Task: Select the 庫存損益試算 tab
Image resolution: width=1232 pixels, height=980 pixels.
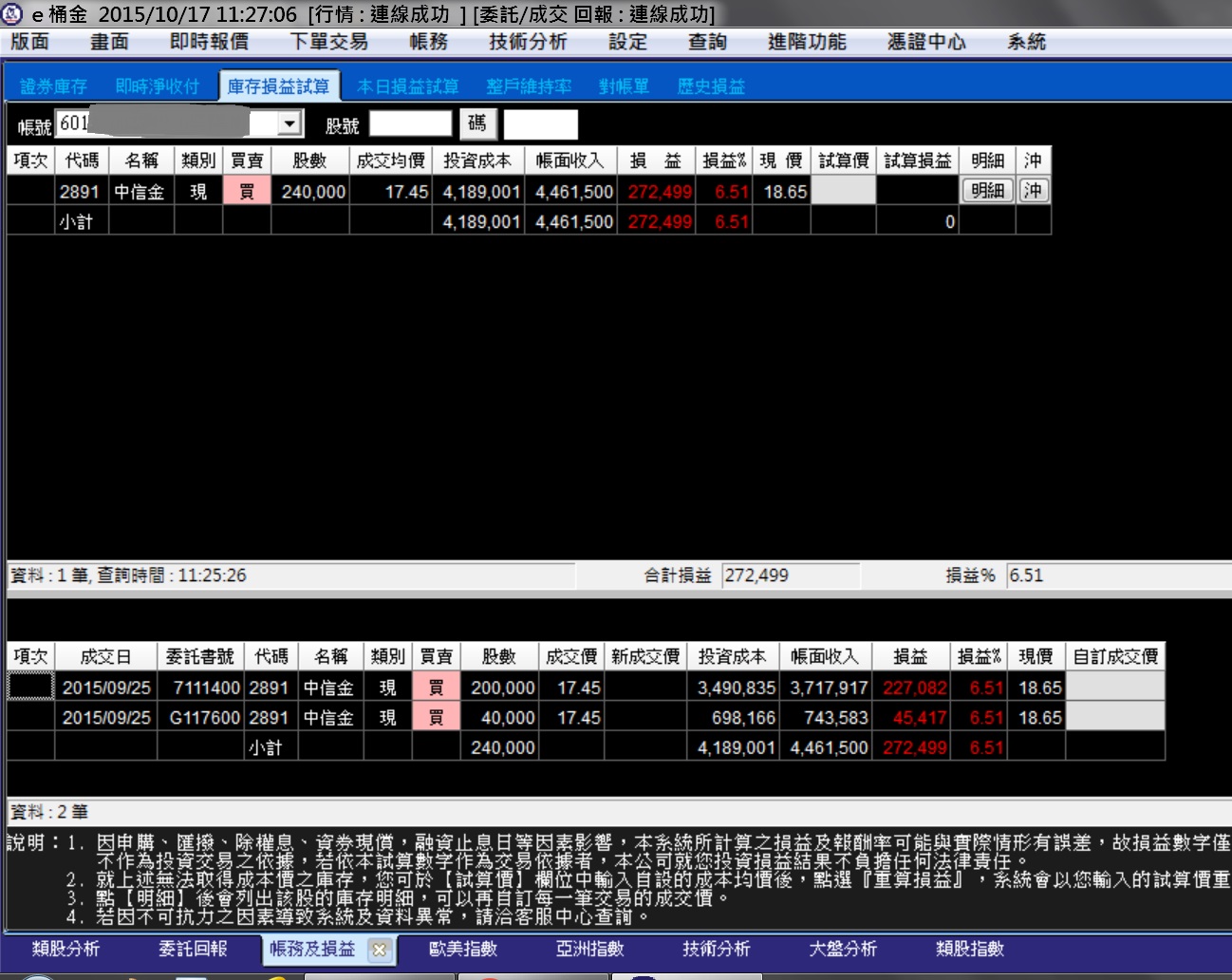Action: [278, 86]
